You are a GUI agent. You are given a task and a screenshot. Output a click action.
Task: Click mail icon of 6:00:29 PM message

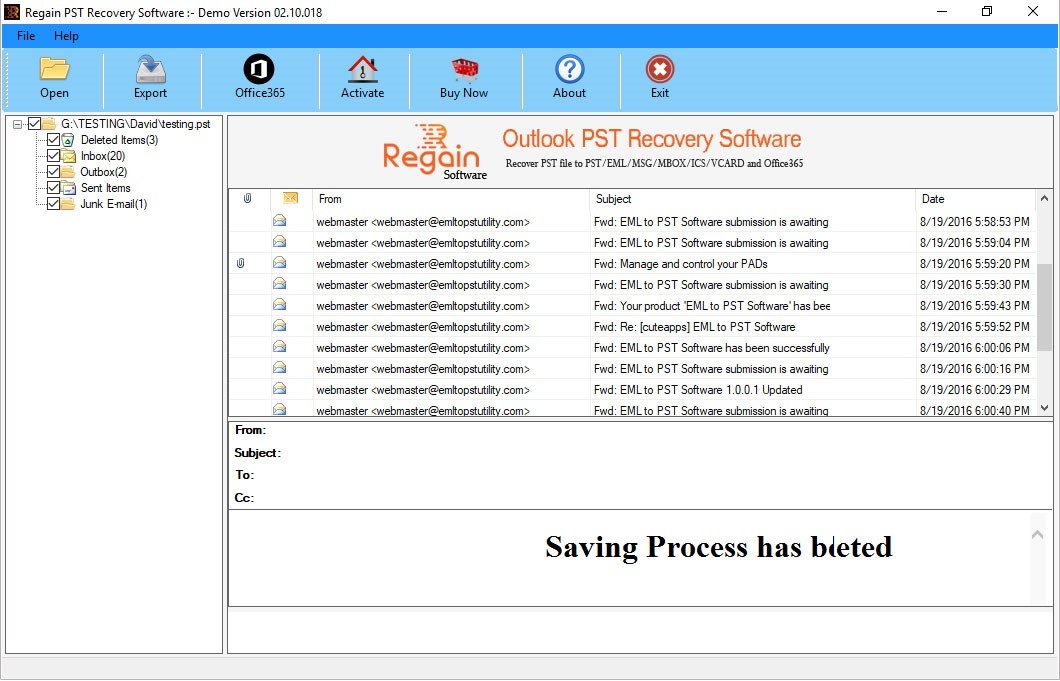click(279, 388)
